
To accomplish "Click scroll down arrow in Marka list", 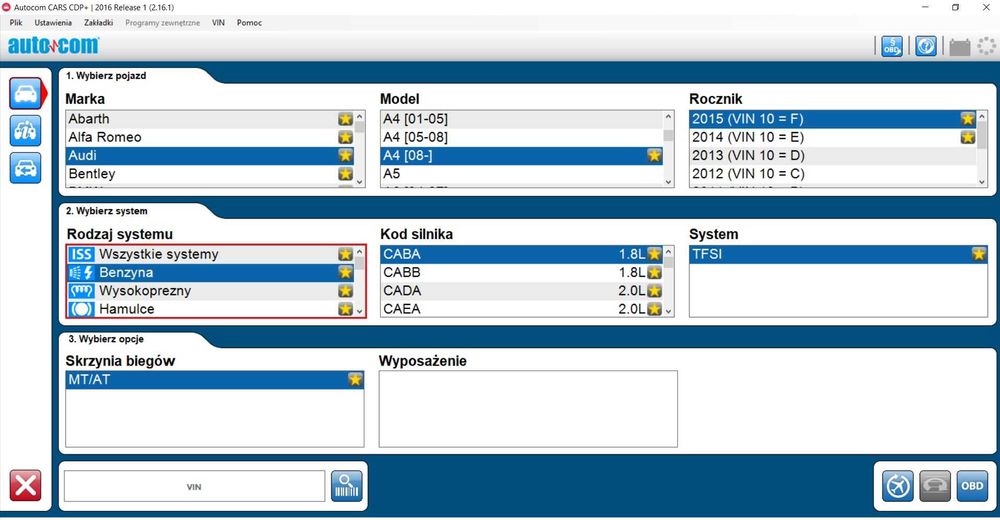I will point(360,182).
